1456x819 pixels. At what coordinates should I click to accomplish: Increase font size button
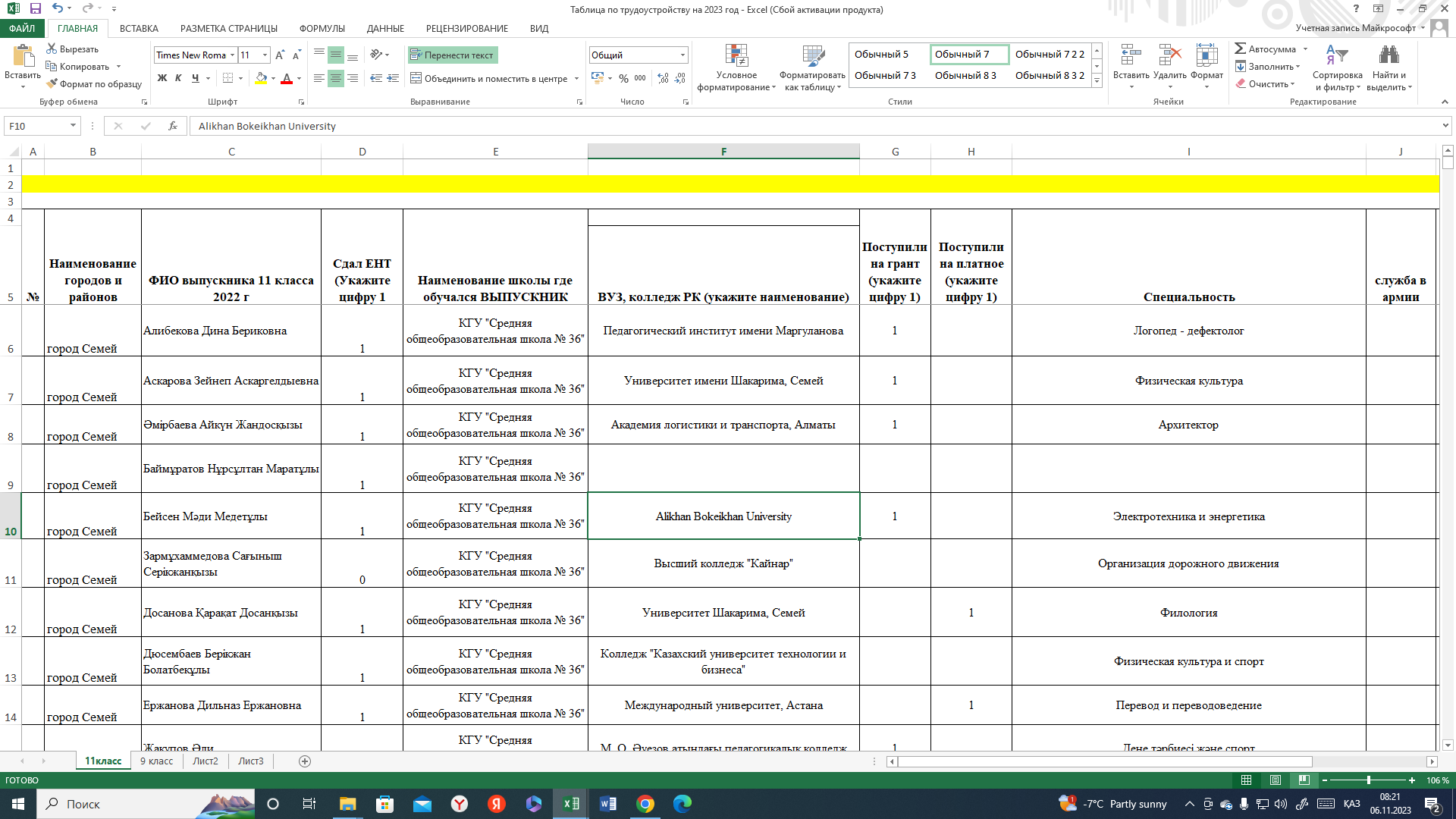[x=280, y=55]
